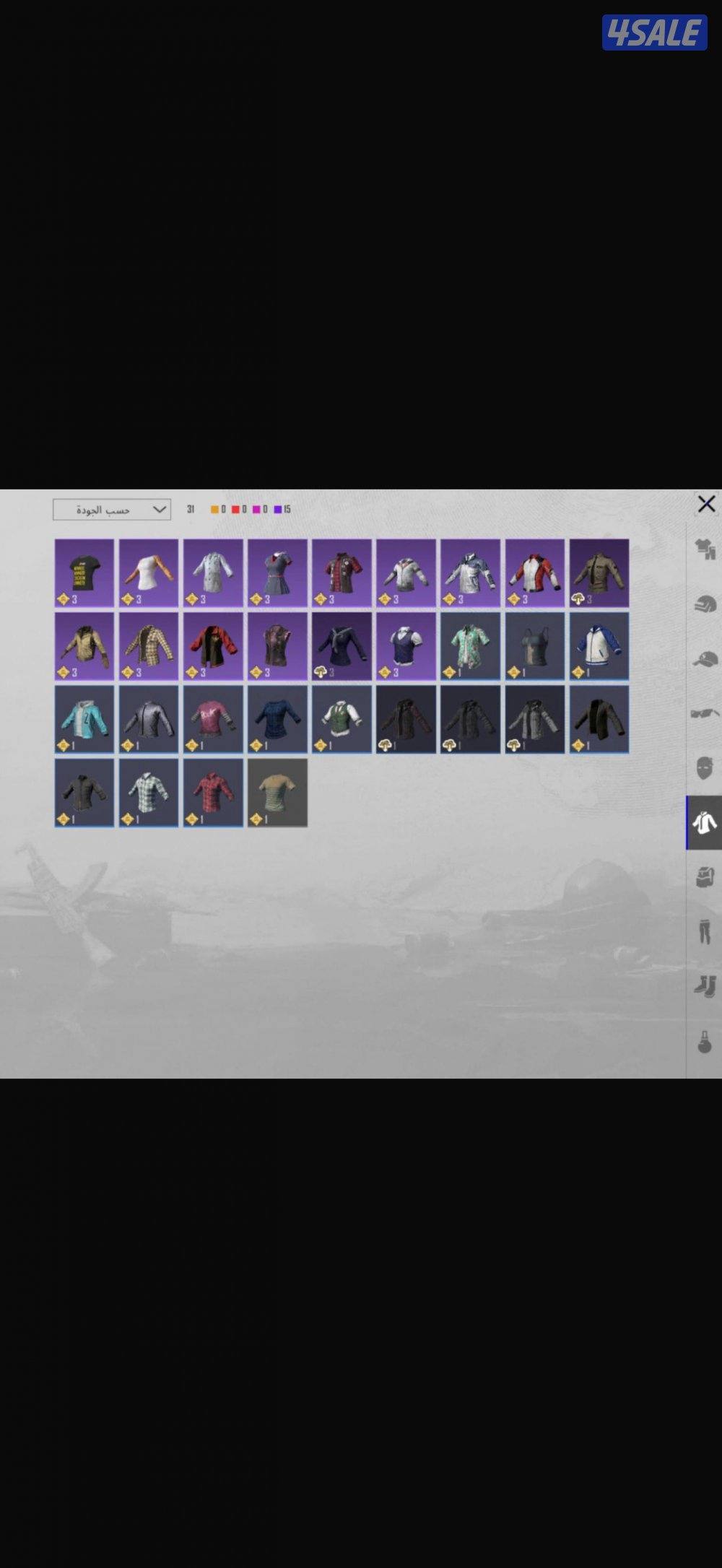Select the green floral Hawaiian shirt
This screenshot has width=722, height=1568.
tap(470, 646)
